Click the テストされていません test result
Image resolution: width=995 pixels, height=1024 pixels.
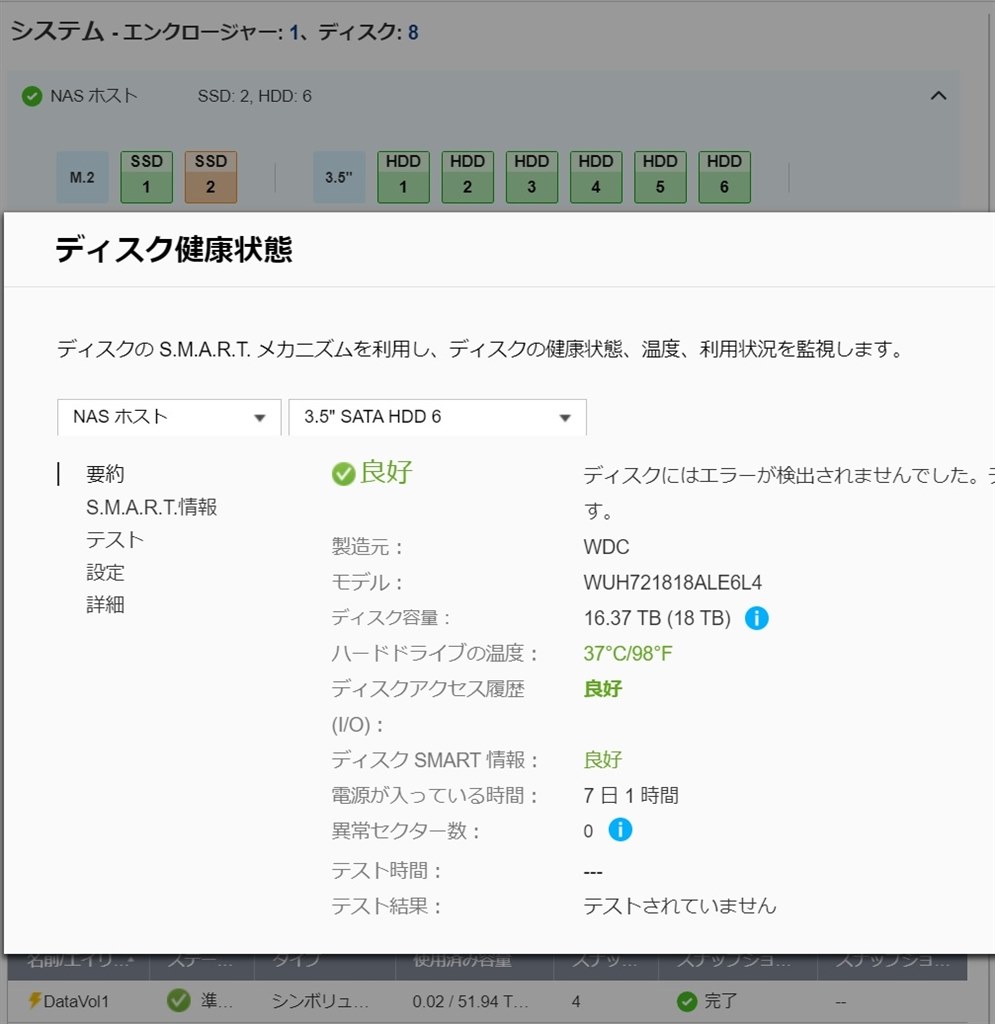[x=680, y=906]
